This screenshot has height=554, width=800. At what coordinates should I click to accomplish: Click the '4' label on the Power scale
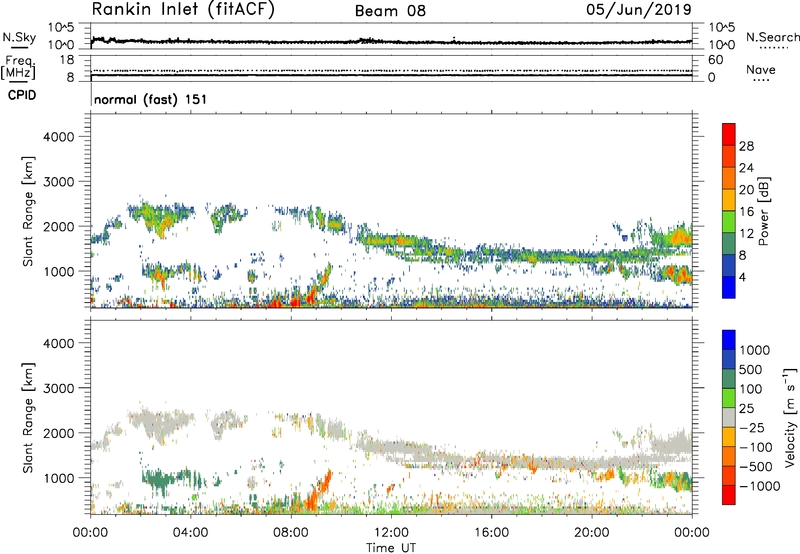click(x=743, y=277)
